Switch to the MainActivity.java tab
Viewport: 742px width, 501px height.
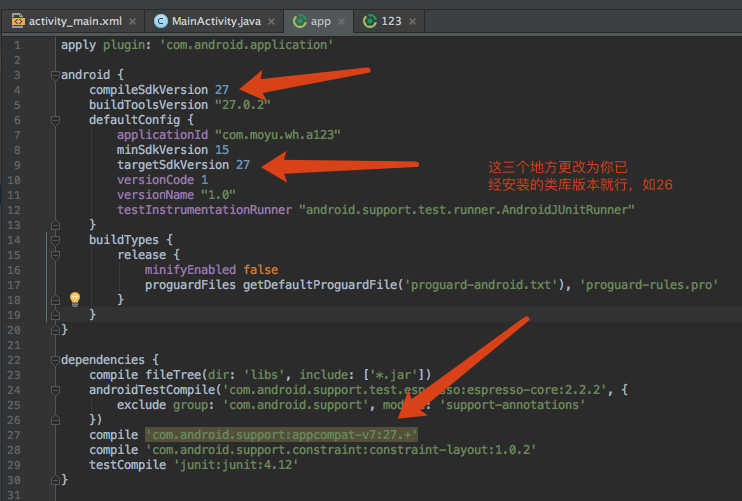[215, 21]
